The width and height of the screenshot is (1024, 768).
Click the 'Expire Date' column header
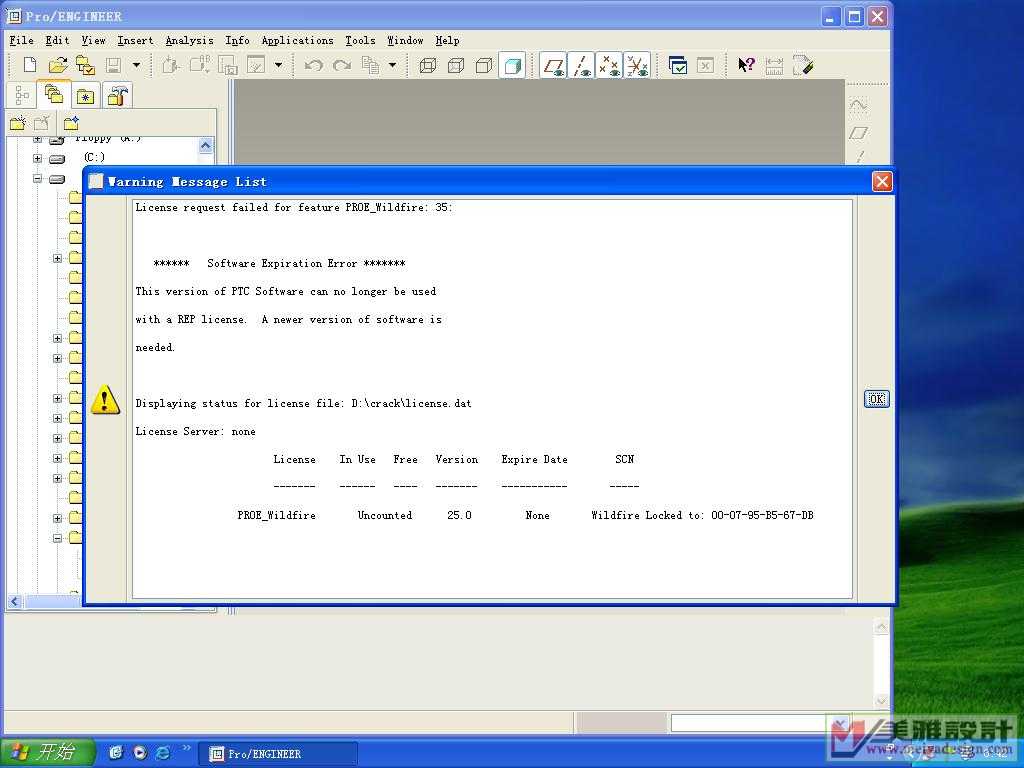[x=534, y=459]
